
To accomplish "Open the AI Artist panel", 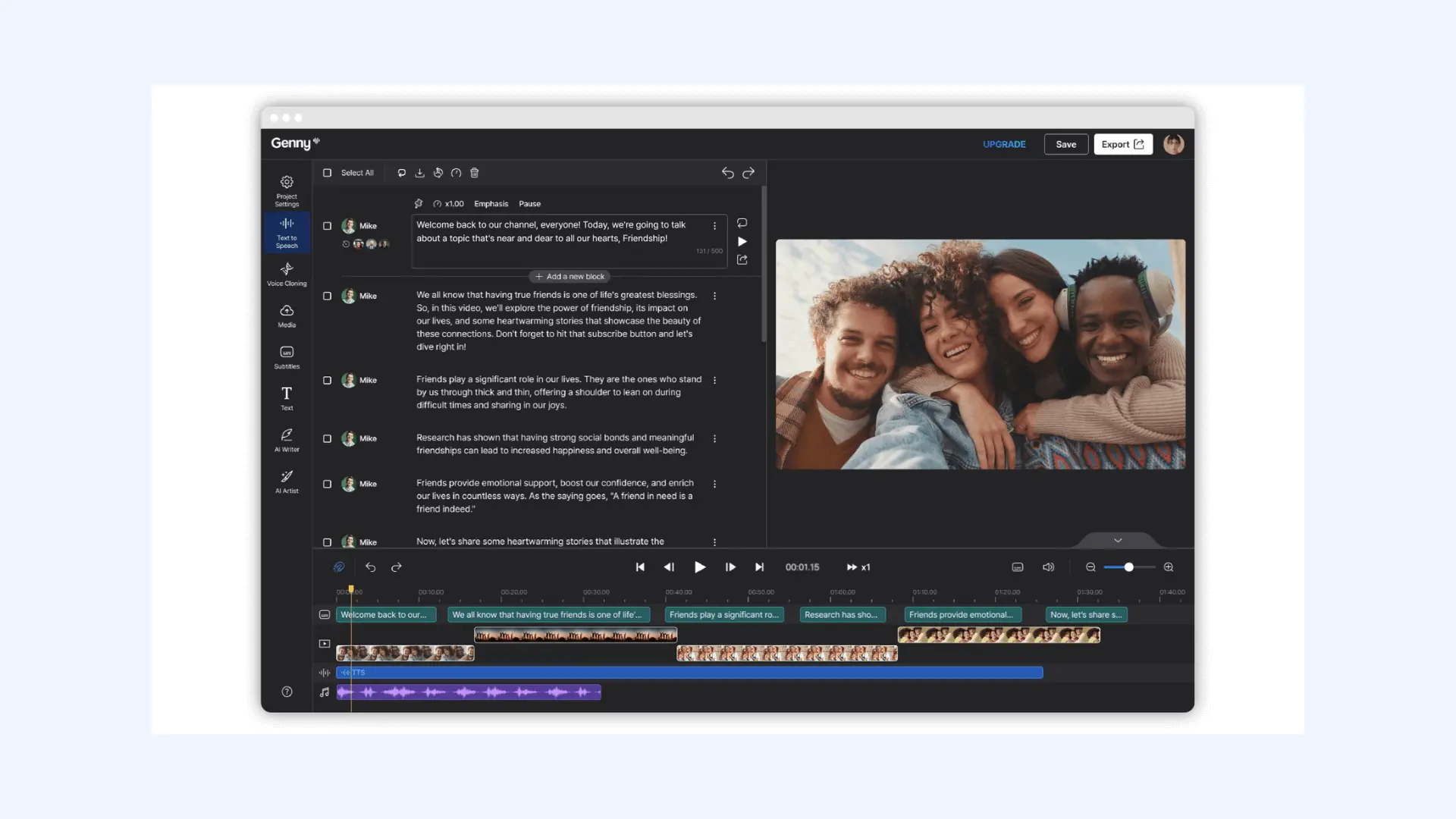I will [287, 482].
